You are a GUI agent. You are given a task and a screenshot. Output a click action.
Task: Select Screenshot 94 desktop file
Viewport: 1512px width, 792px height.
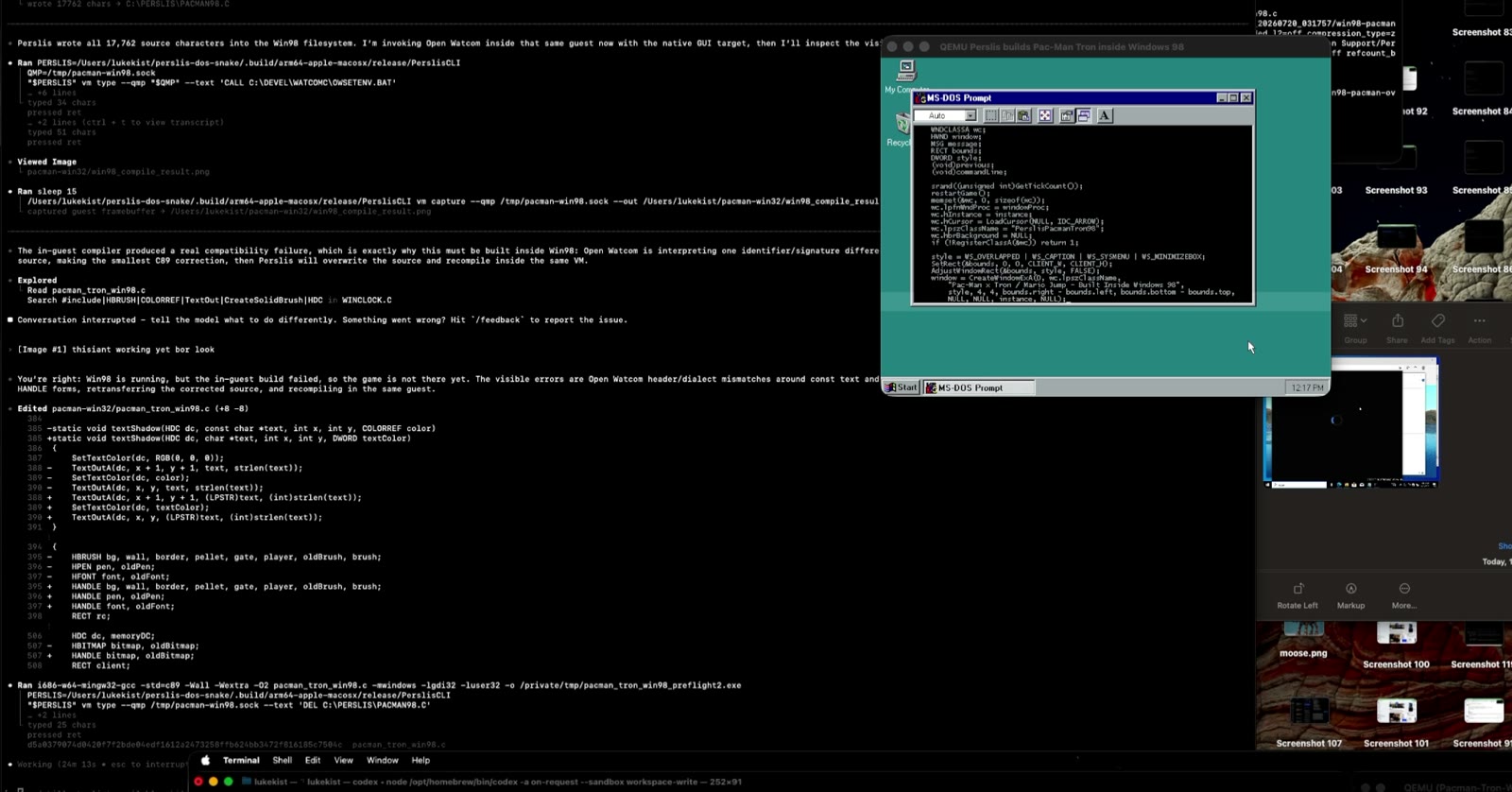pyautogui.click(x=1396, y=250)
